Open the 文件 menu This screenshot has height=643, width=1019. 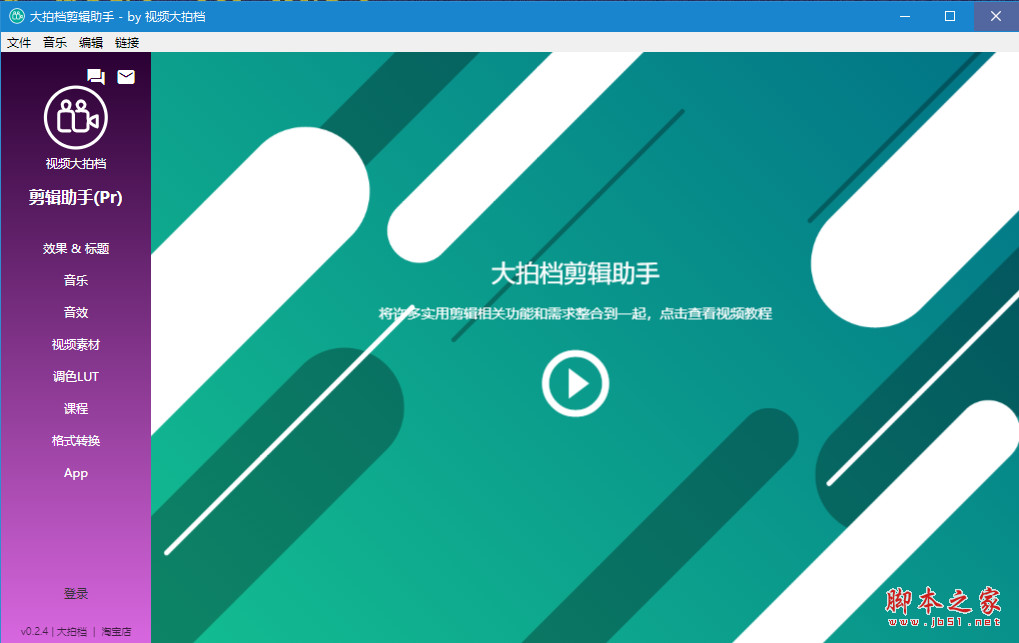coord(19,42)
